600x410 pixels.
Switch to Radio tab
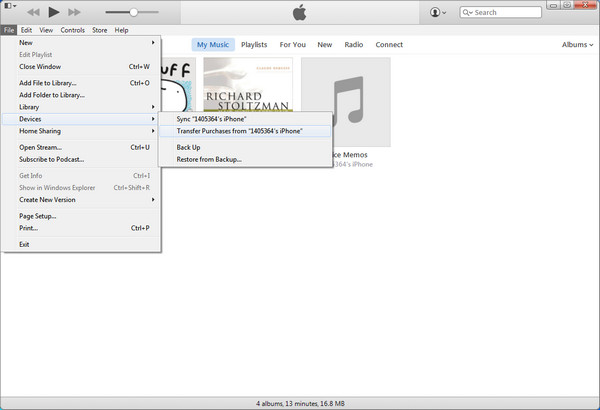(x=354, y=45)
